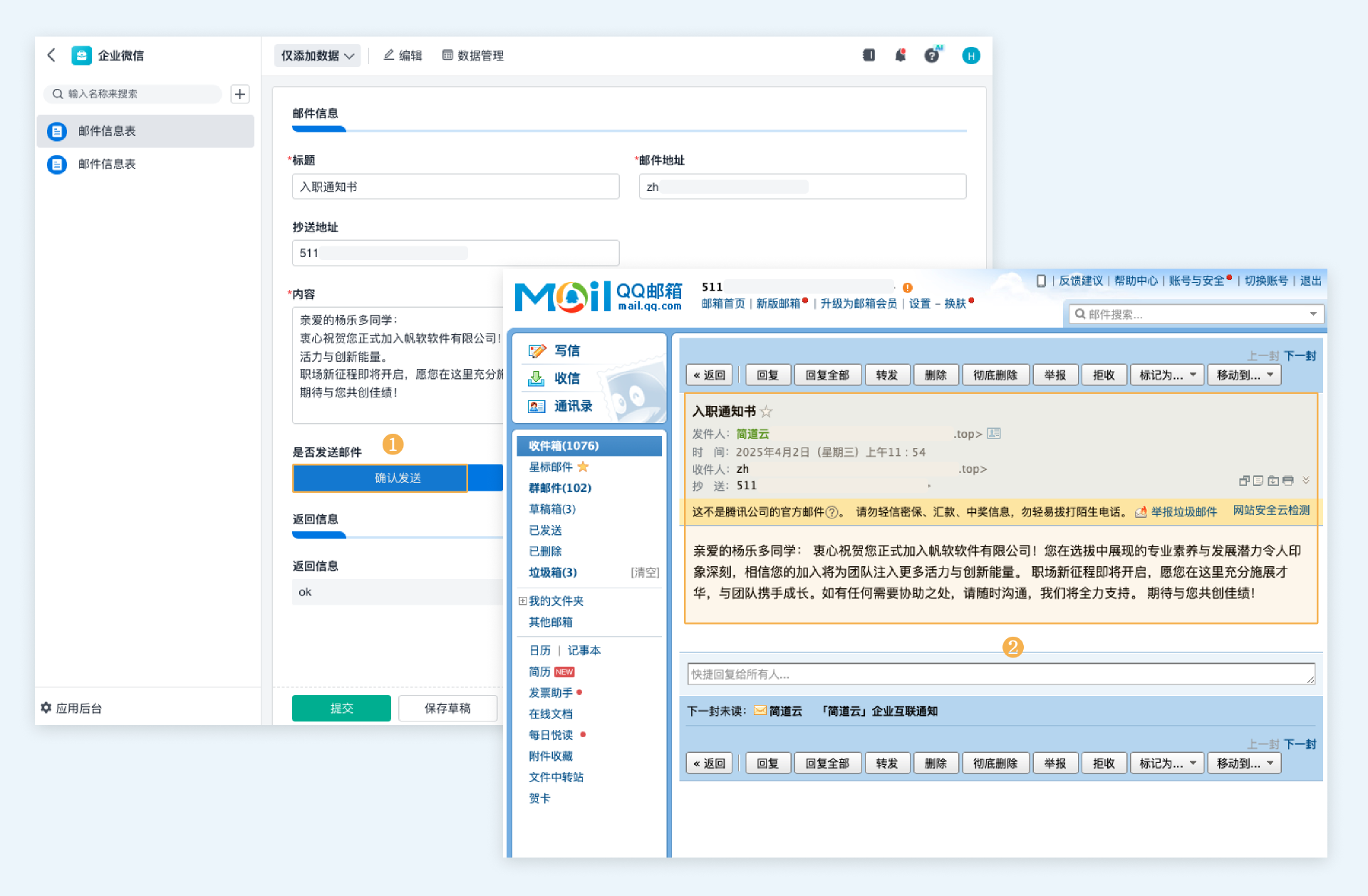The image size is (1368, 896).
Task: Open the first 标记为 dropdown
Action: [x=1167, y=375]
